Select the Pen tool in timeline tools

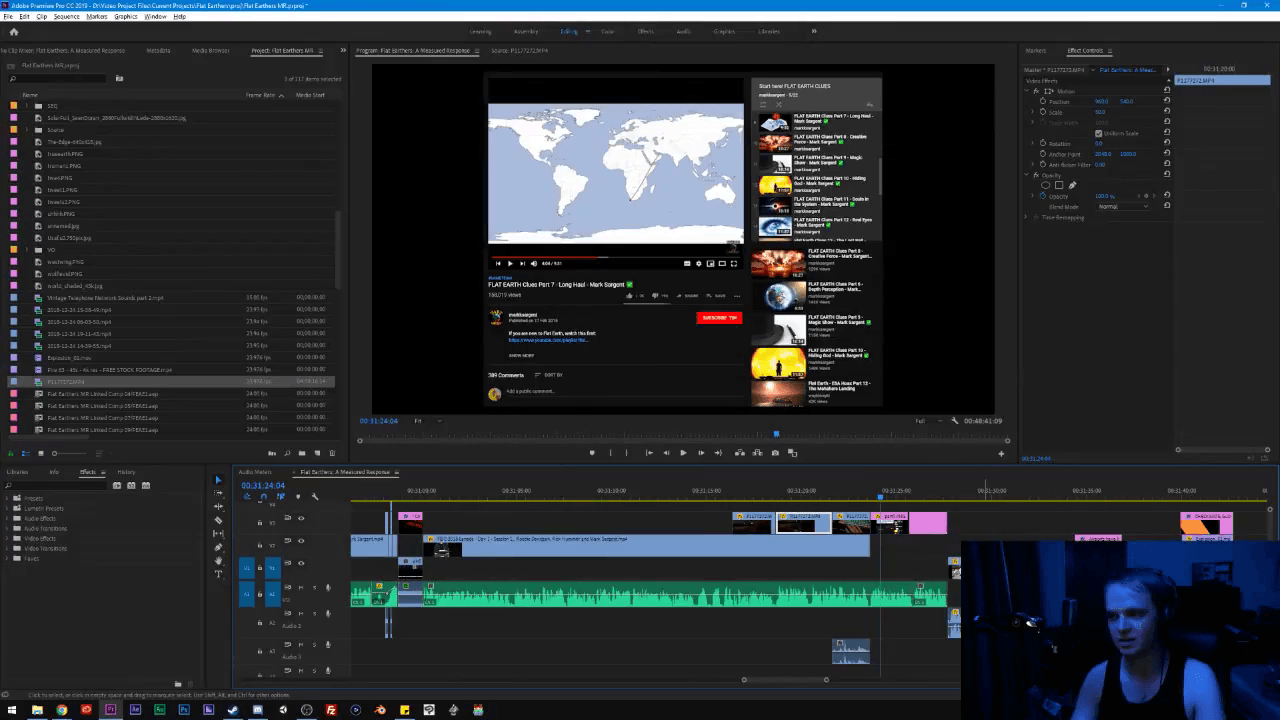tap(218, 548)
